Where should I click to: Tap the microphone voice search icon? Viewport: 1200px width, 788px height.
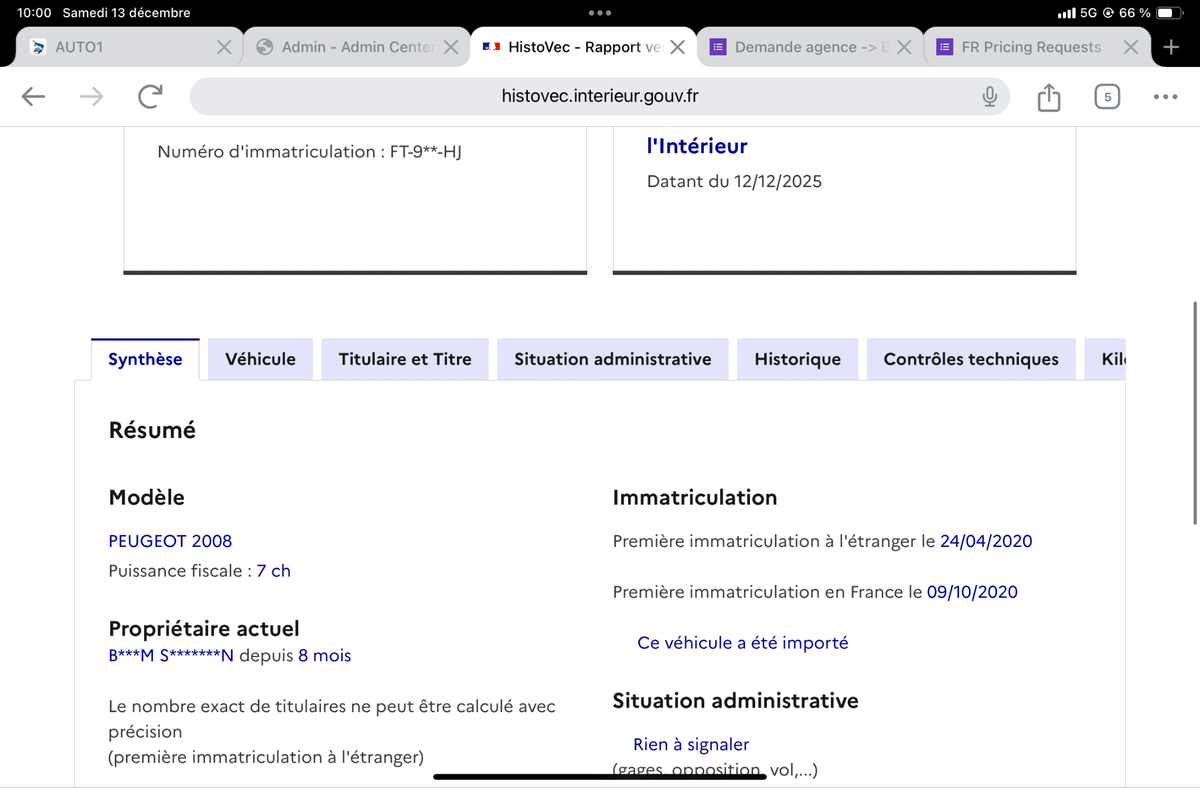[x=990, y=96]
